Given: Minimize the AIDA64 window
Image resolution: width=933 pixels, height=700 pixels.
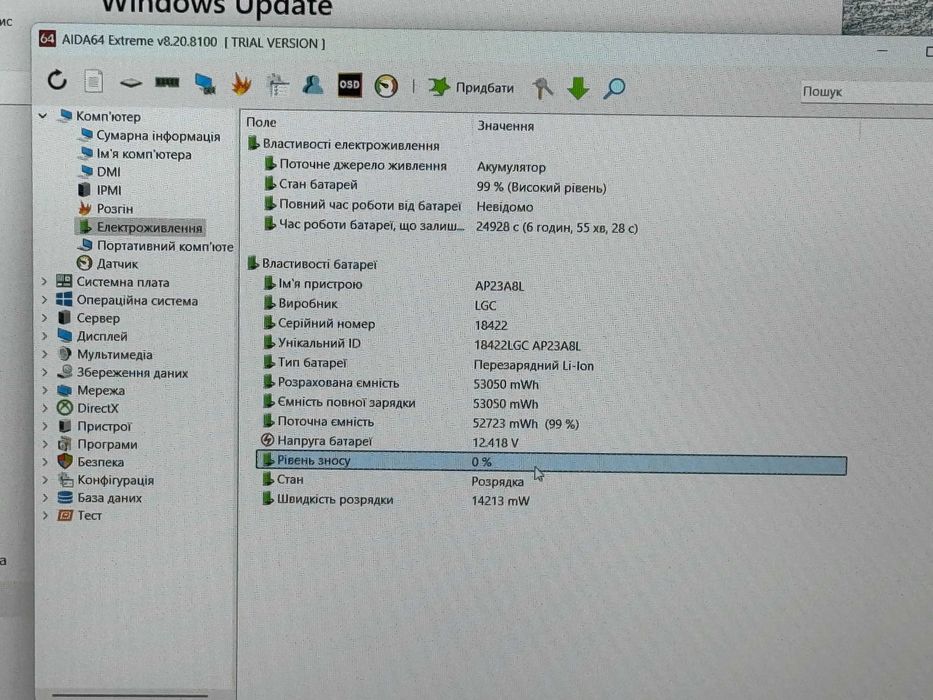Looking at the screenshot, I should point(882,51).
